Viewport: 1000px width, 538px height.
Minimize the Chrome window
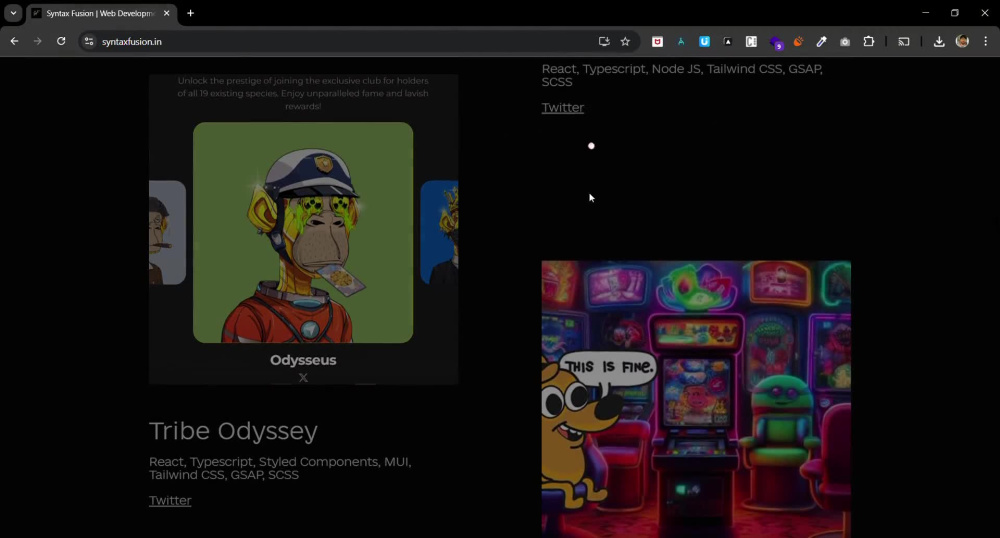(x=925, y=13)
